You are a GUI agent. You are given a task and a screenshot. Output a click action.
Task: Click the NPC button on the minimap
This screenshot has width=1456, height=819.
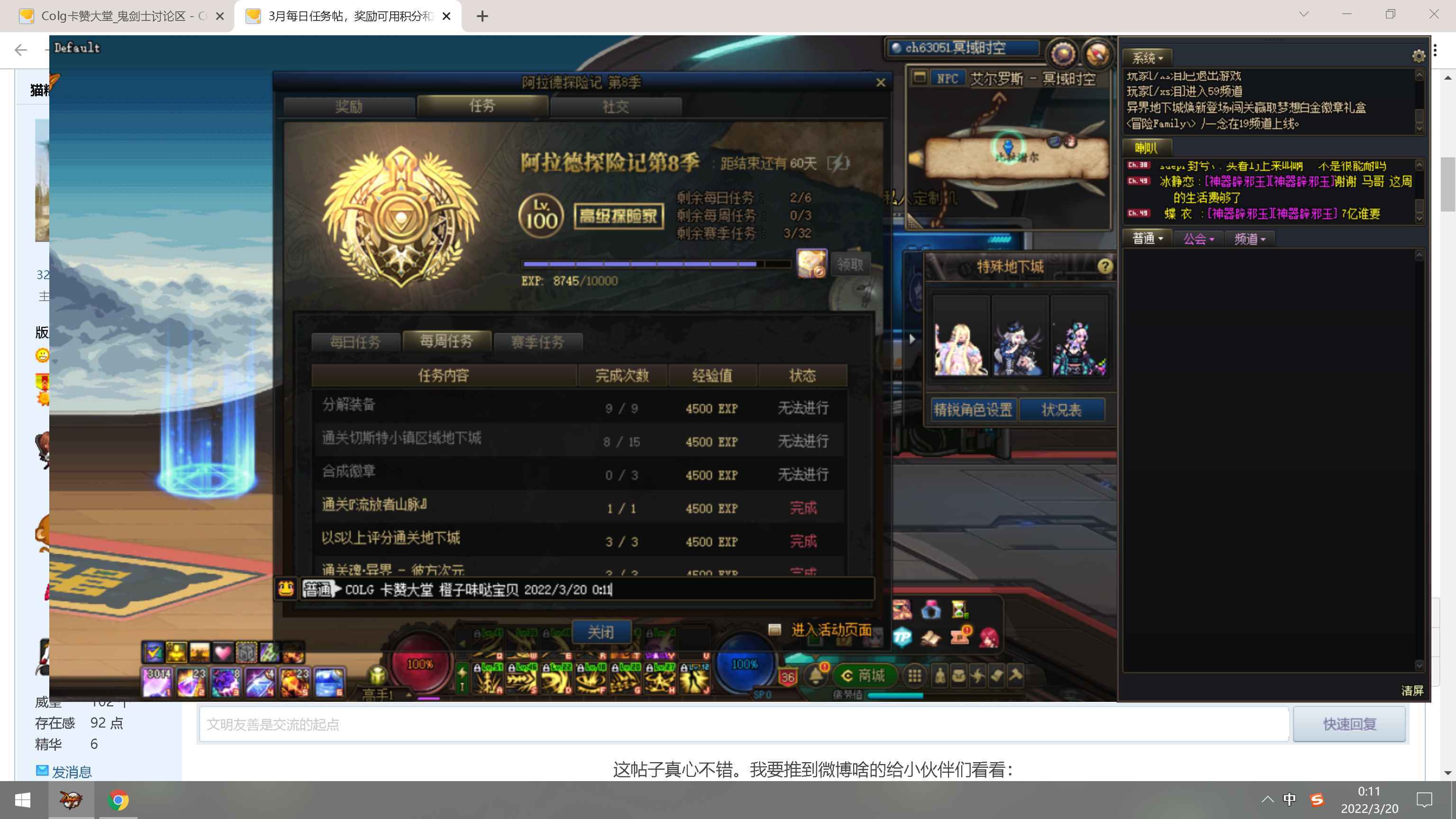click(947, 79)
